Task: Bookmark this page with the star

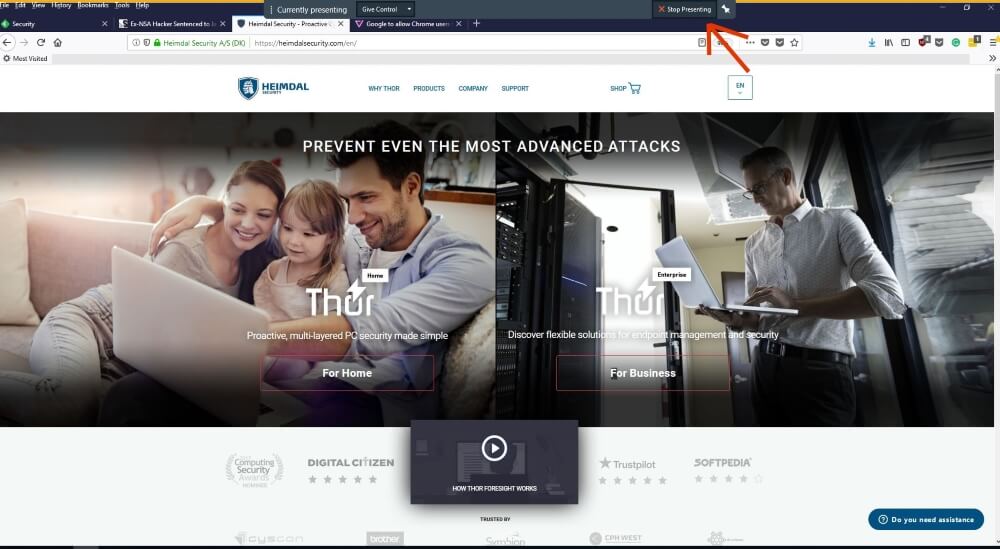Action: [794, 43]
